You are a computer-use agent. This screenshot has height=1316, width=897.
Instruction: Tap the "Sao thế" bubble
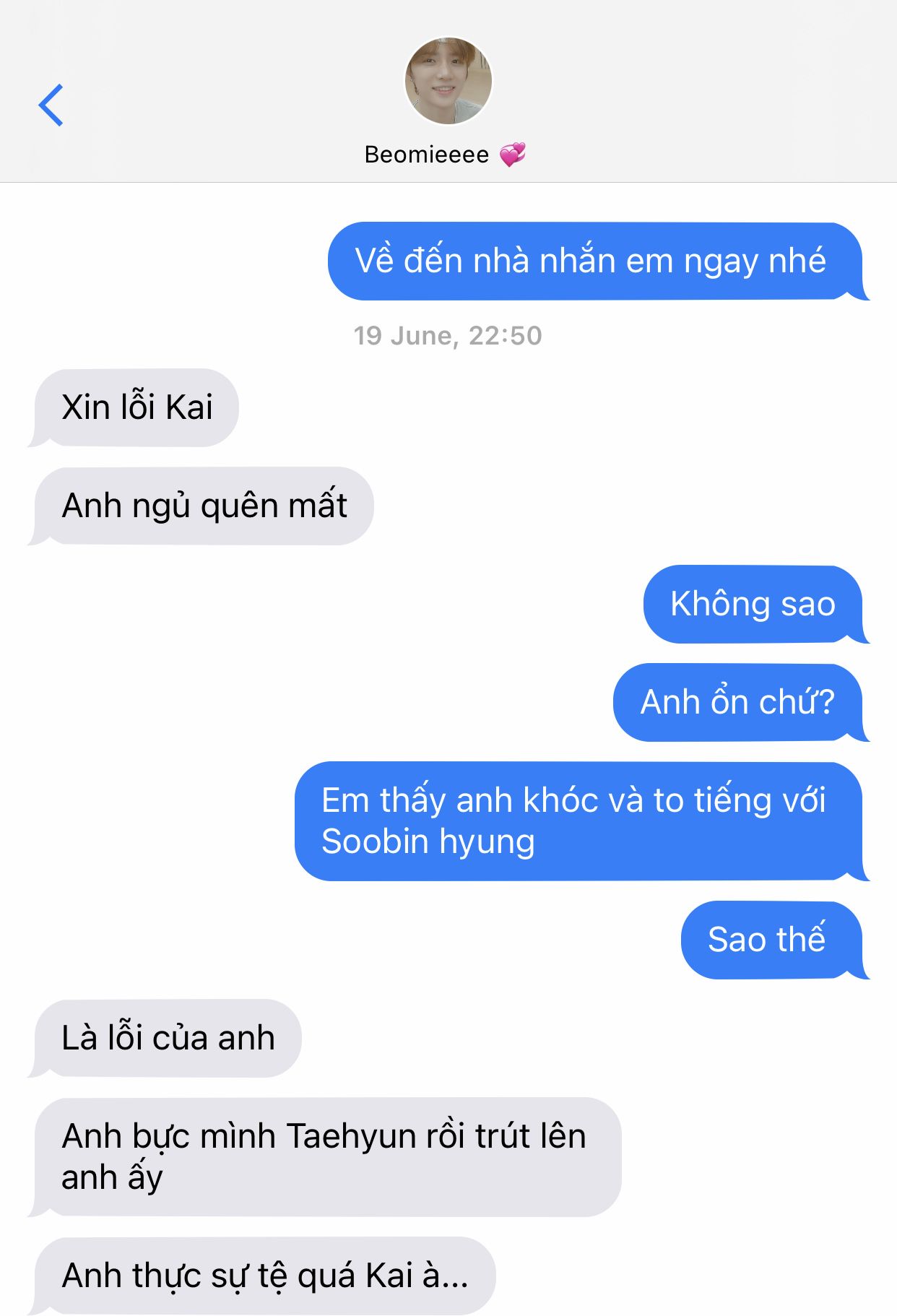774,940
